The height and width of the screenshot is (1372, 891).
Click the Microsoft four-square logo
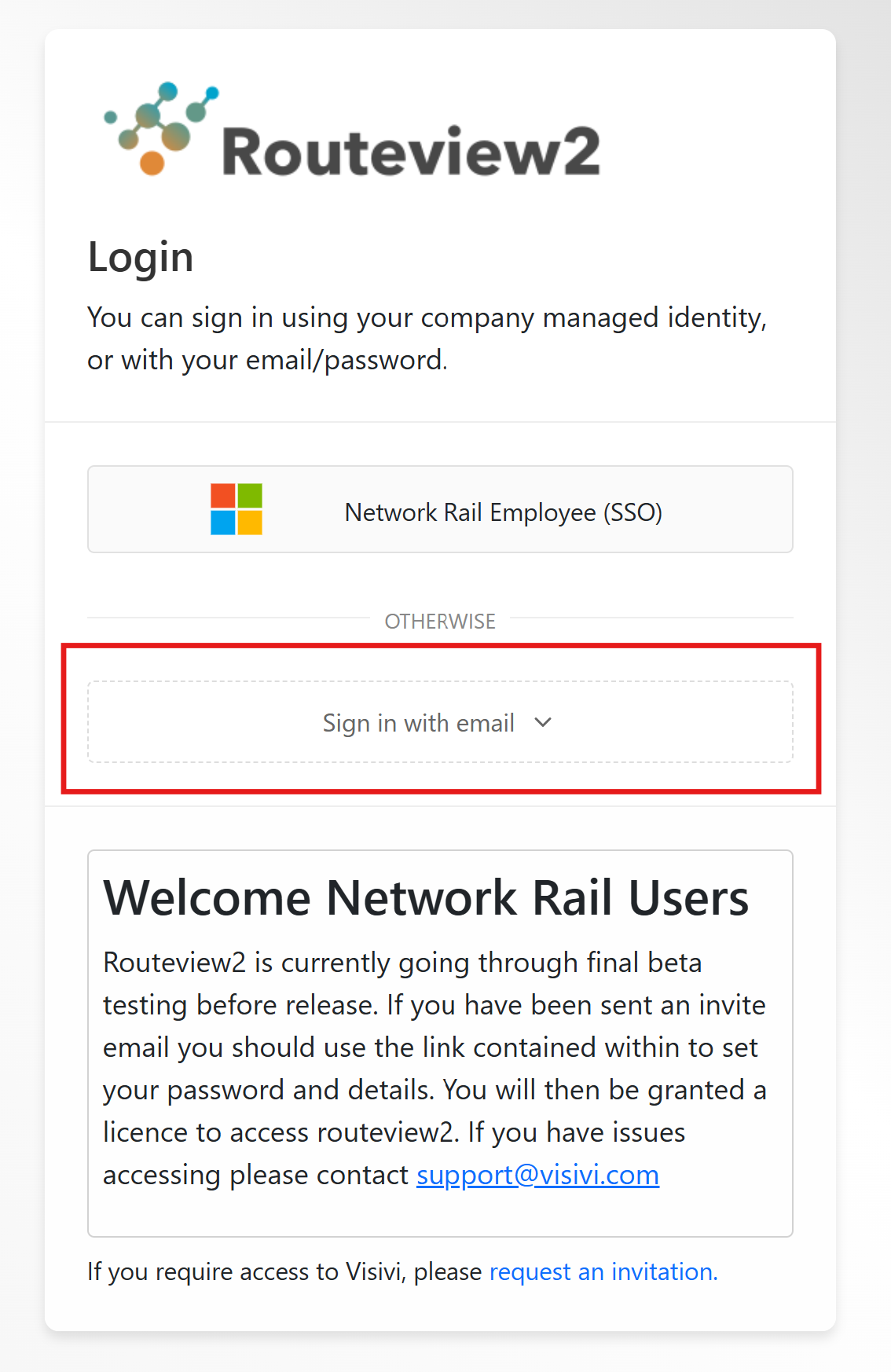[x=236, y=509]
